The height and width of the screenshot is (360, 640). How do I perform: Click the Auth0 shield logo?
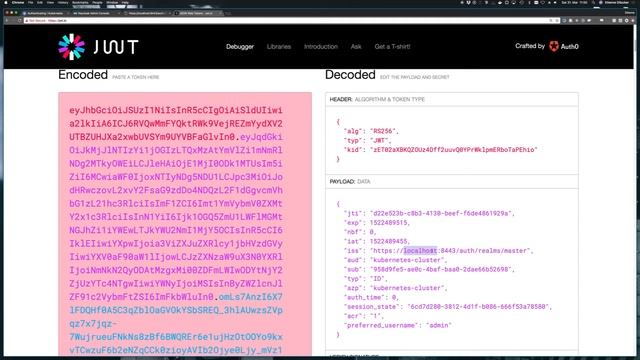pyautogui.click(x=553, y=46)
